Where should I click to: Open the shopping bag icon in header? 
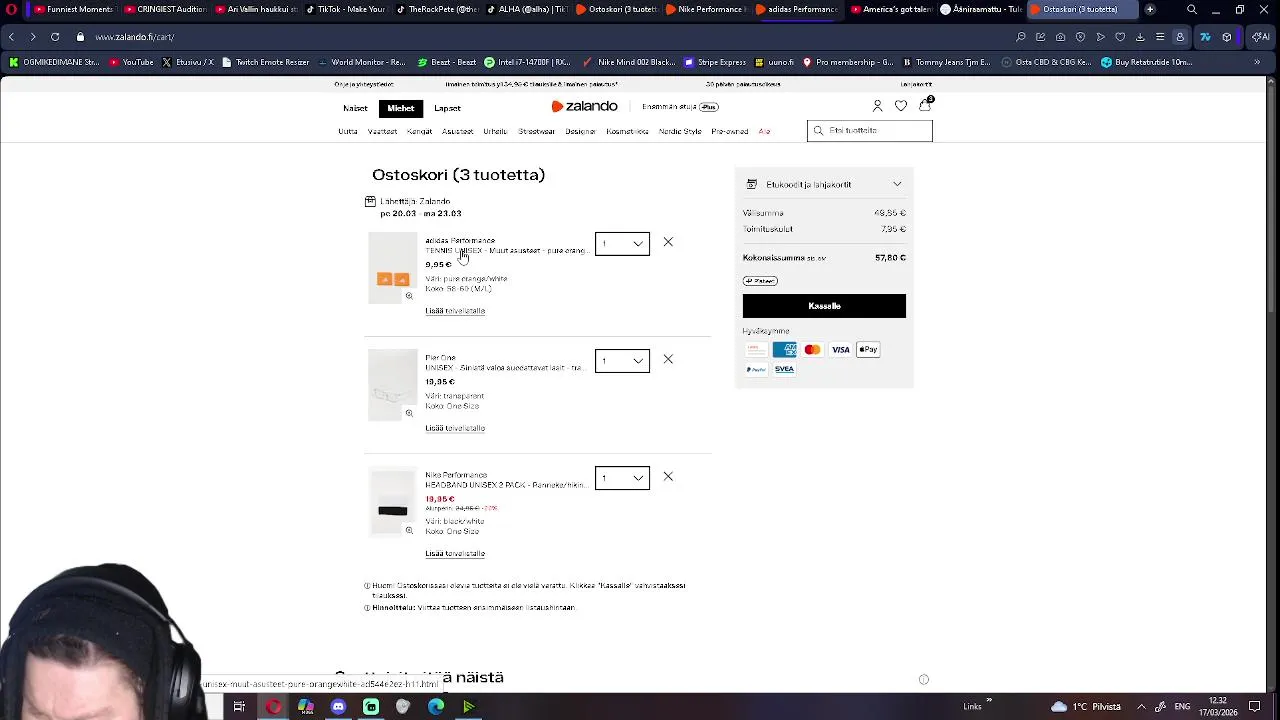click(x=925, y=105)
